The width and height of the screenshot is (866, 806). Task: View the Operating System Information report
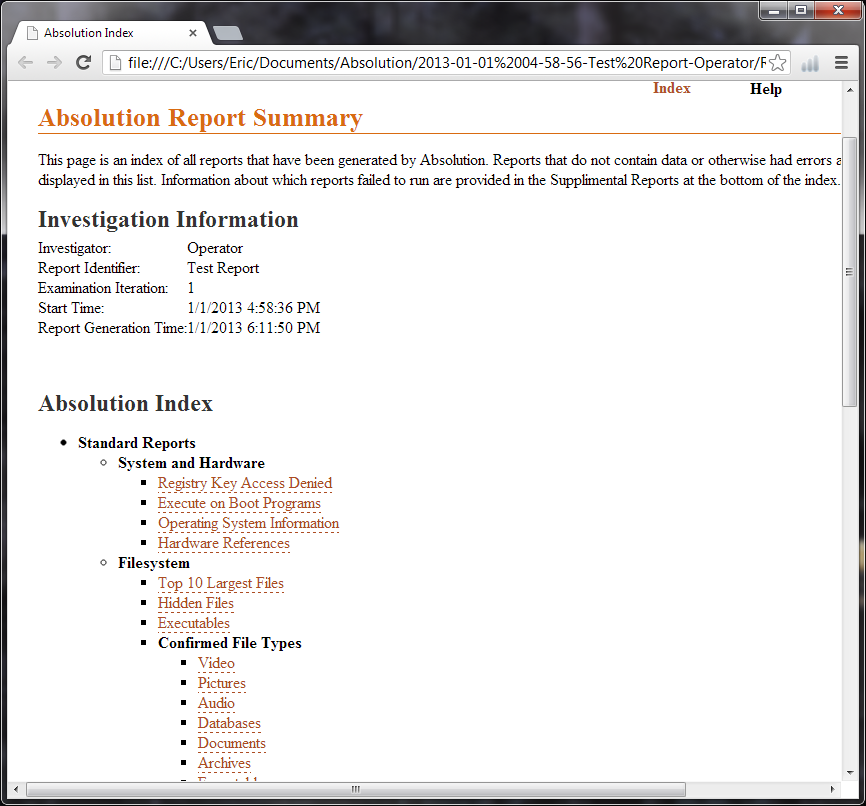248,523
